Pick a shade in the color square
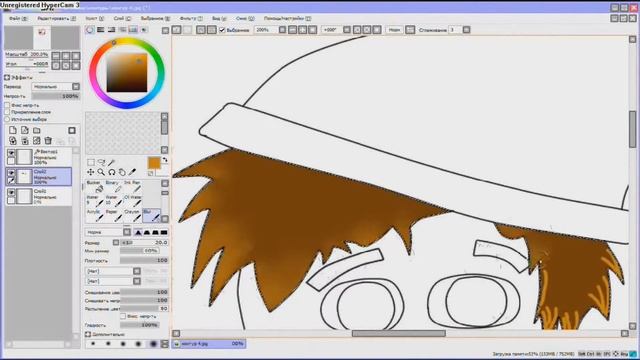 127,73
